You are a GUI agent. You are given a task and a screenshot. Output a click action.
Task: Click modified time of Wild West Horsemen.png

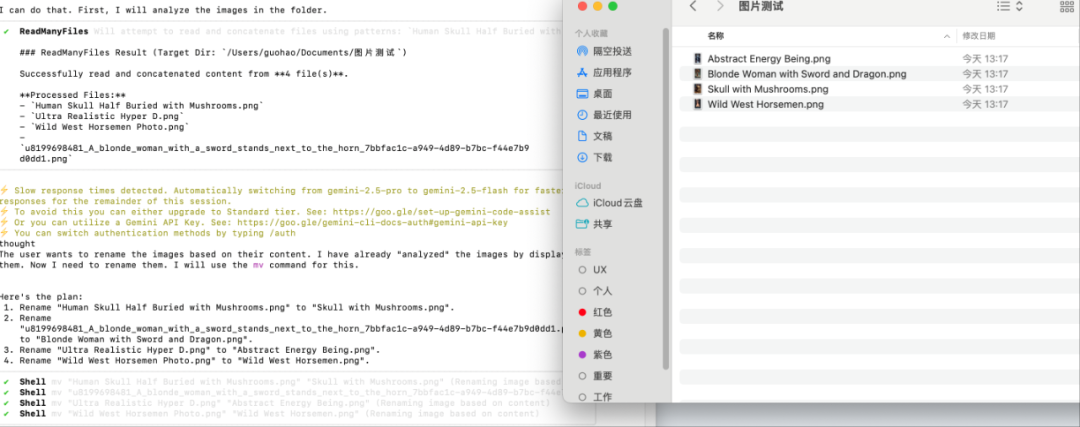(985, 105)
